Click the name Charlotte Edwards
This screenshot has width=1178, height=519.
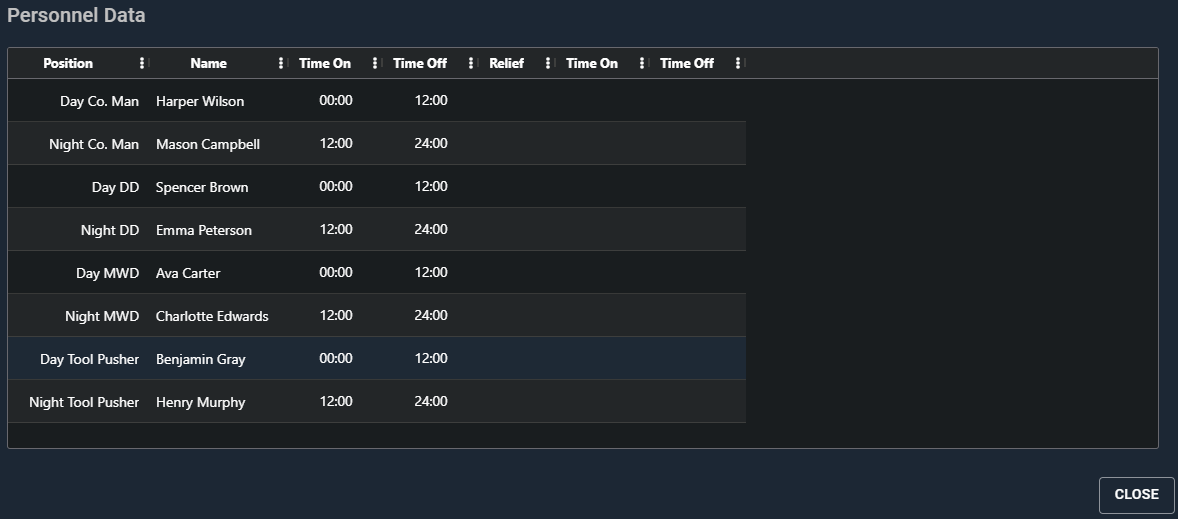[212, 316]
